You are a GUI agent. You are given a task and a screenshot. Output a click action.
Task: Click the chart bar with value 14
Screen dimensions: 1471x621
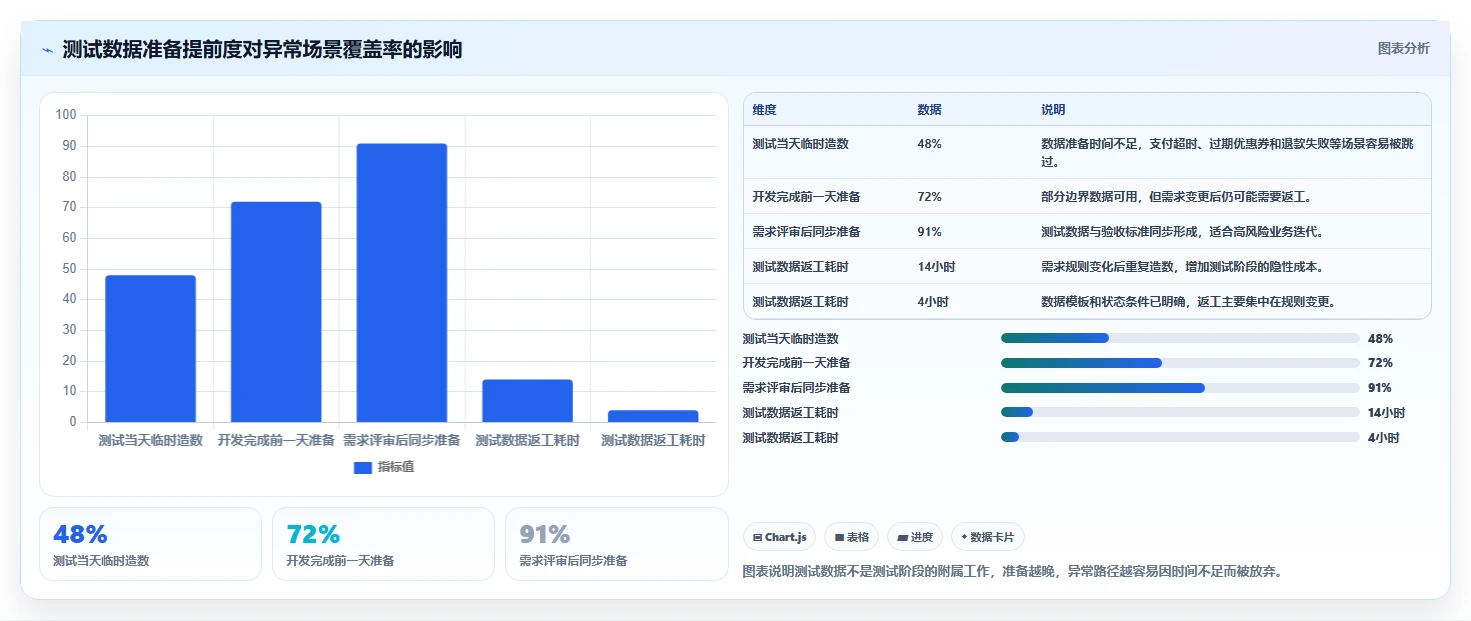tap(527, 401)
